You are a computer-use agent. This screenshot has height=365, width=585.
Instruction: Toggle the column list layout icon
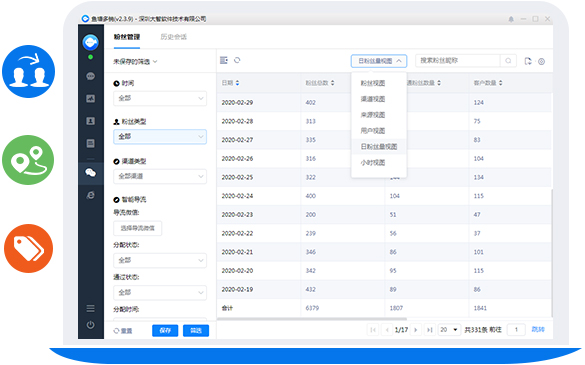click(x=224, y=60)
